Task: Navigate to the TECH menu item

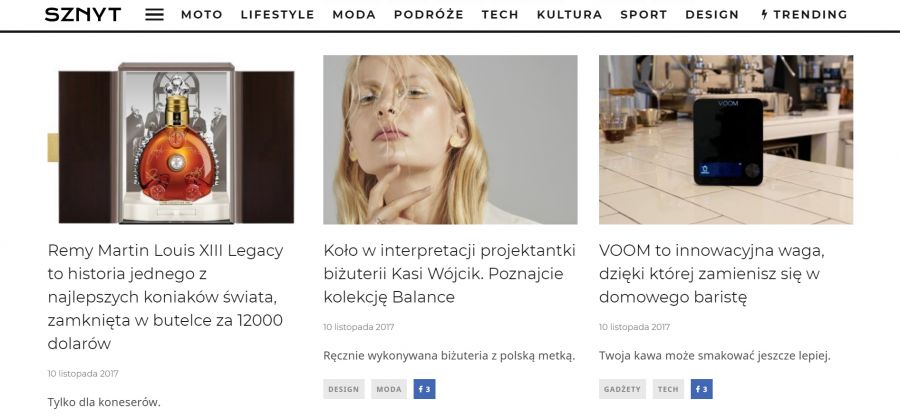Action: (500, 15)
